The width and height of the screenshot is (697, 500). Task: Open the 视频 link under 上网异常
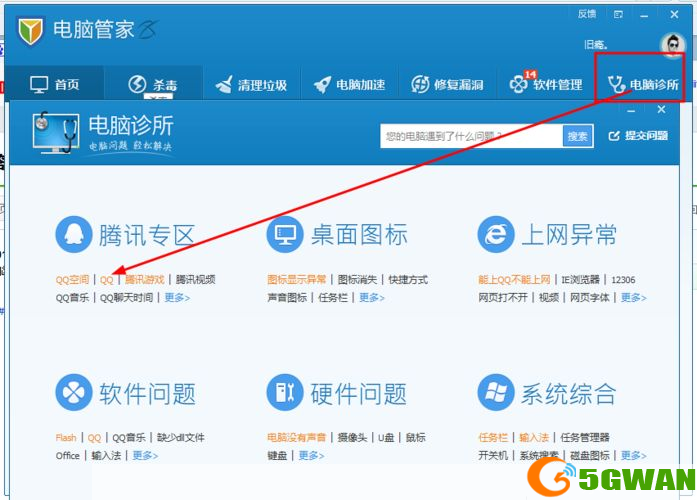pos(549,297)
